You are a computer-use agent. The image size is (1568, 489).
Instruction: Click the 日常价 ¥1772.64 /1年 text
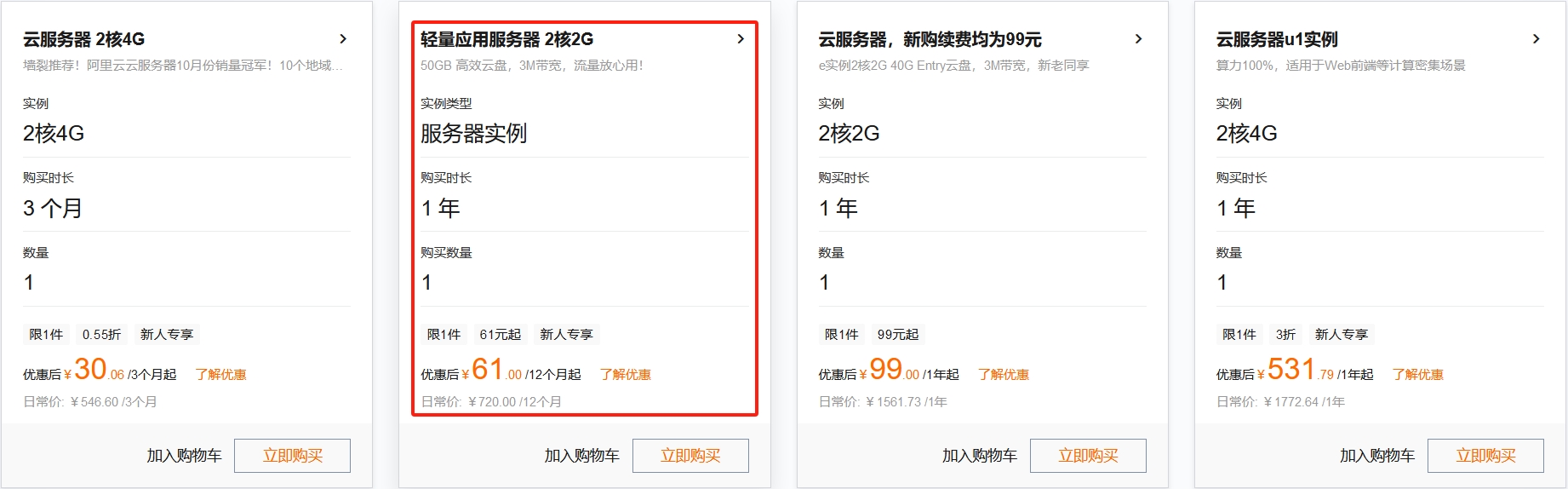coord(1280,402)
